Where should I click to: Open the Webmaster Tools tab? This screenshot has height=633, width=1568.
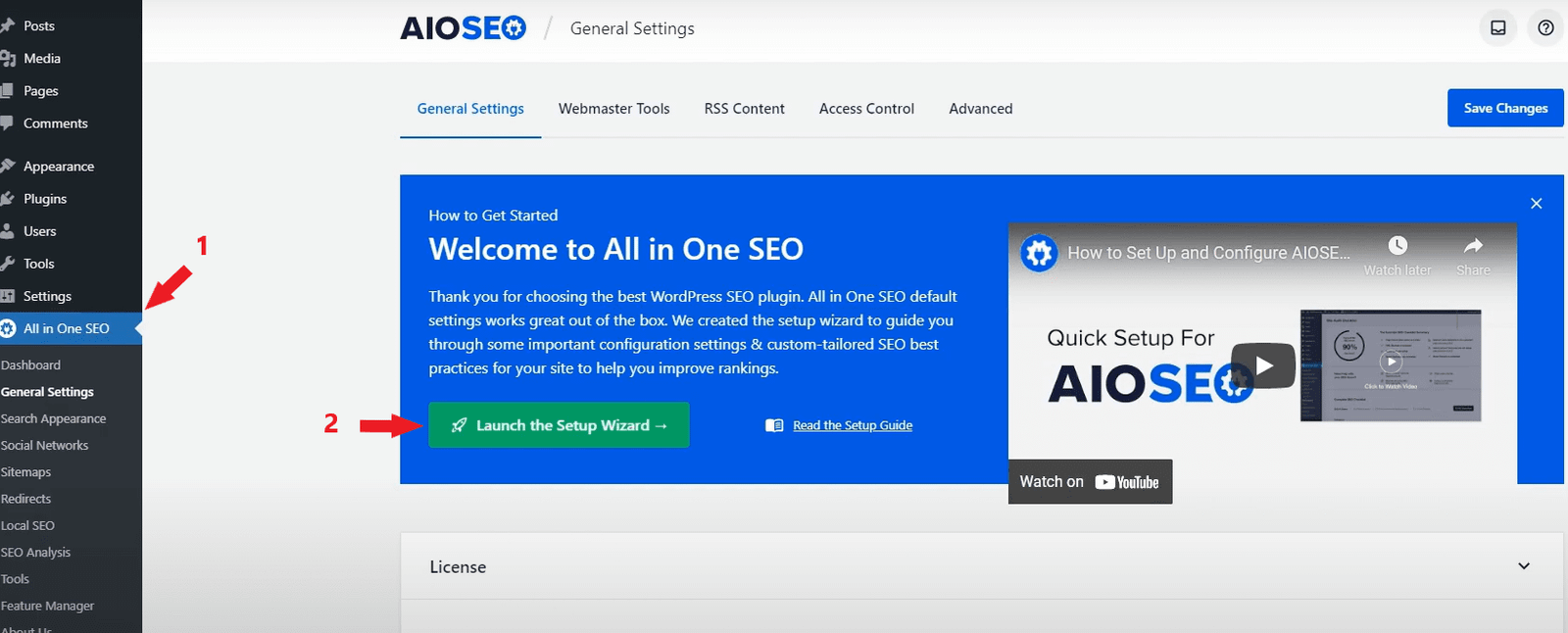614,109
